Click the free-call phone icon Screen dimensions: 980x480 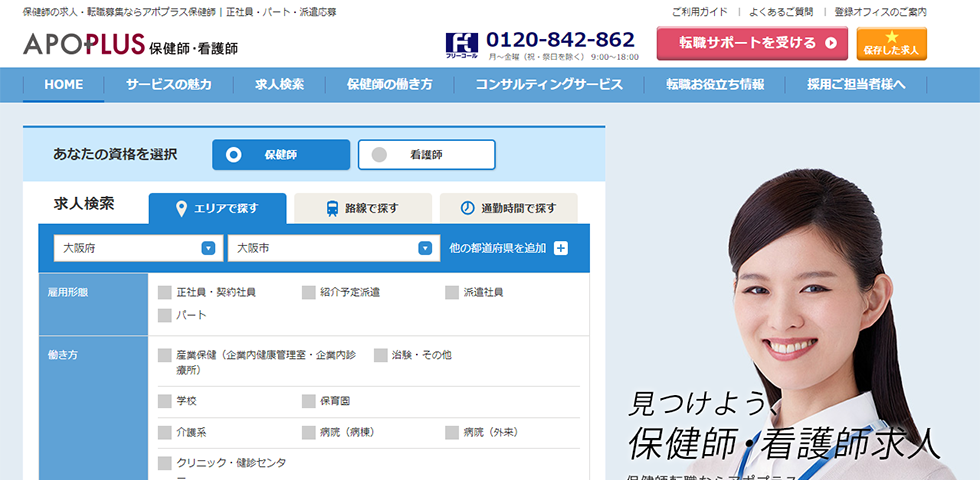[461, 44]
